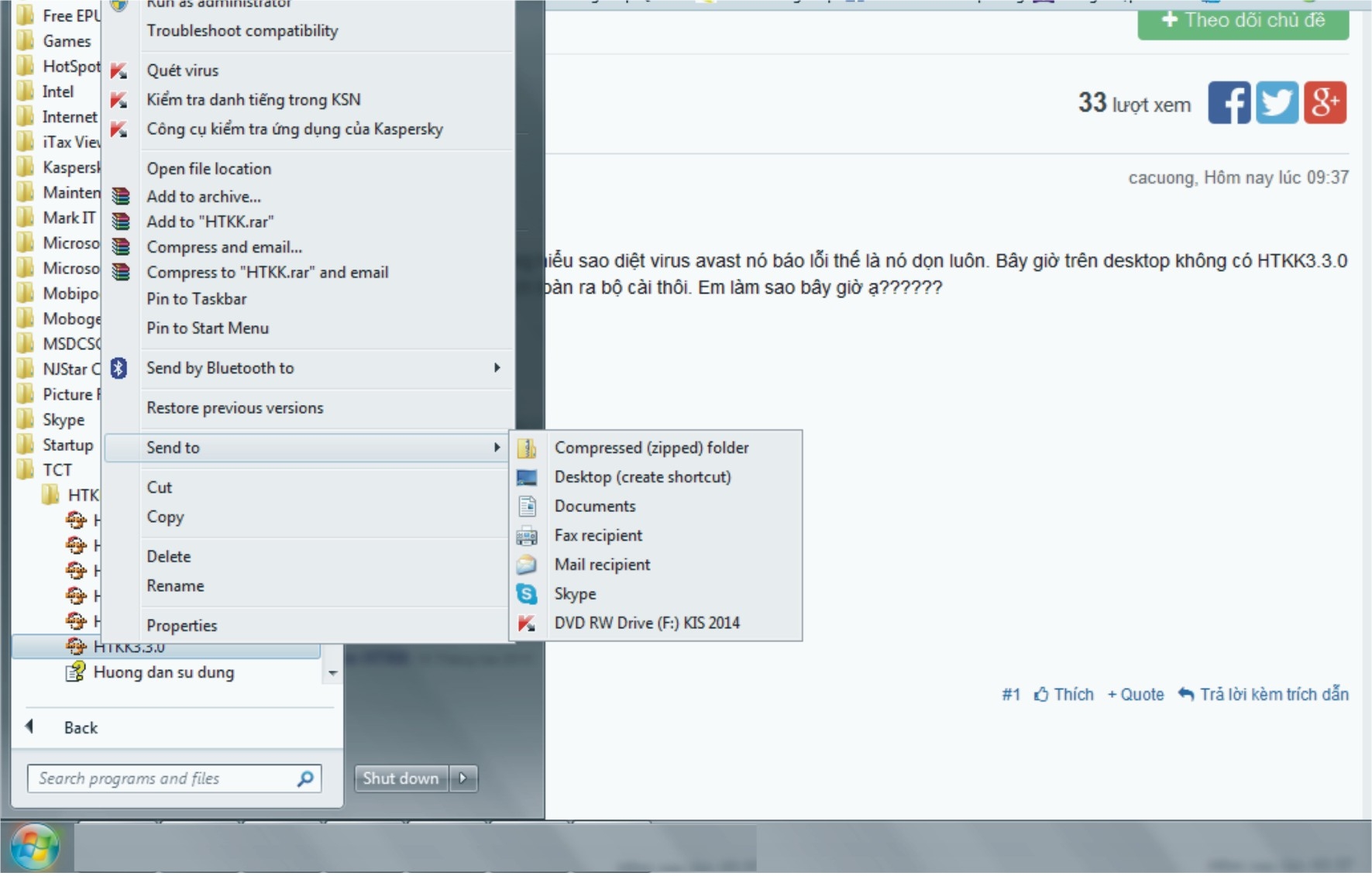
Task: Click the Twitter share icon
Action: pyautogui.click(x=1277, y=103)
